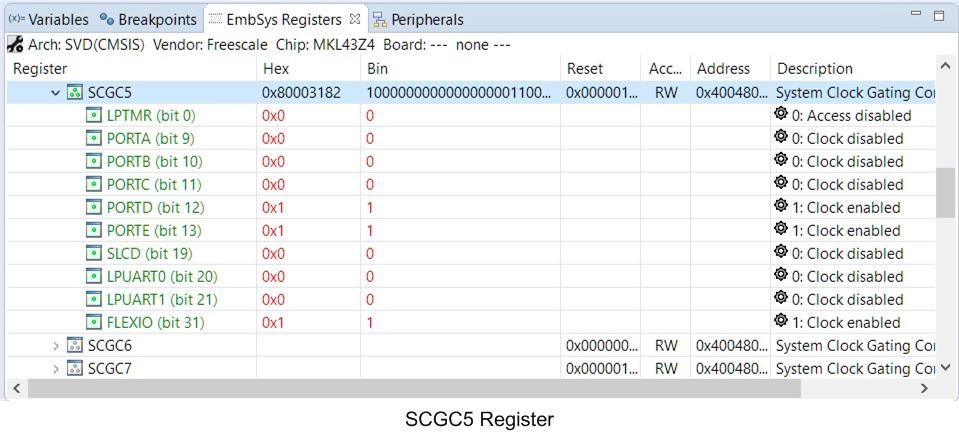This screenshot has width=959, height=432.
Task: Click the SCGC6 register icon
Action: coord(74,345)
